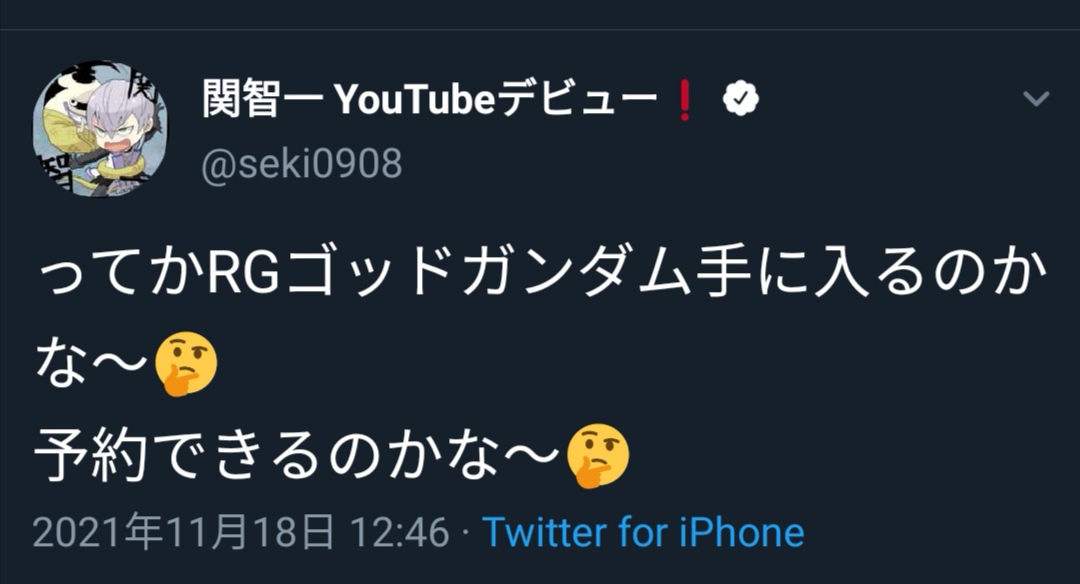The width and height of the screenshot is (1080, 584).
Task: Click the 予約できるのかな〜 tweet line
Action: point(296,454)
